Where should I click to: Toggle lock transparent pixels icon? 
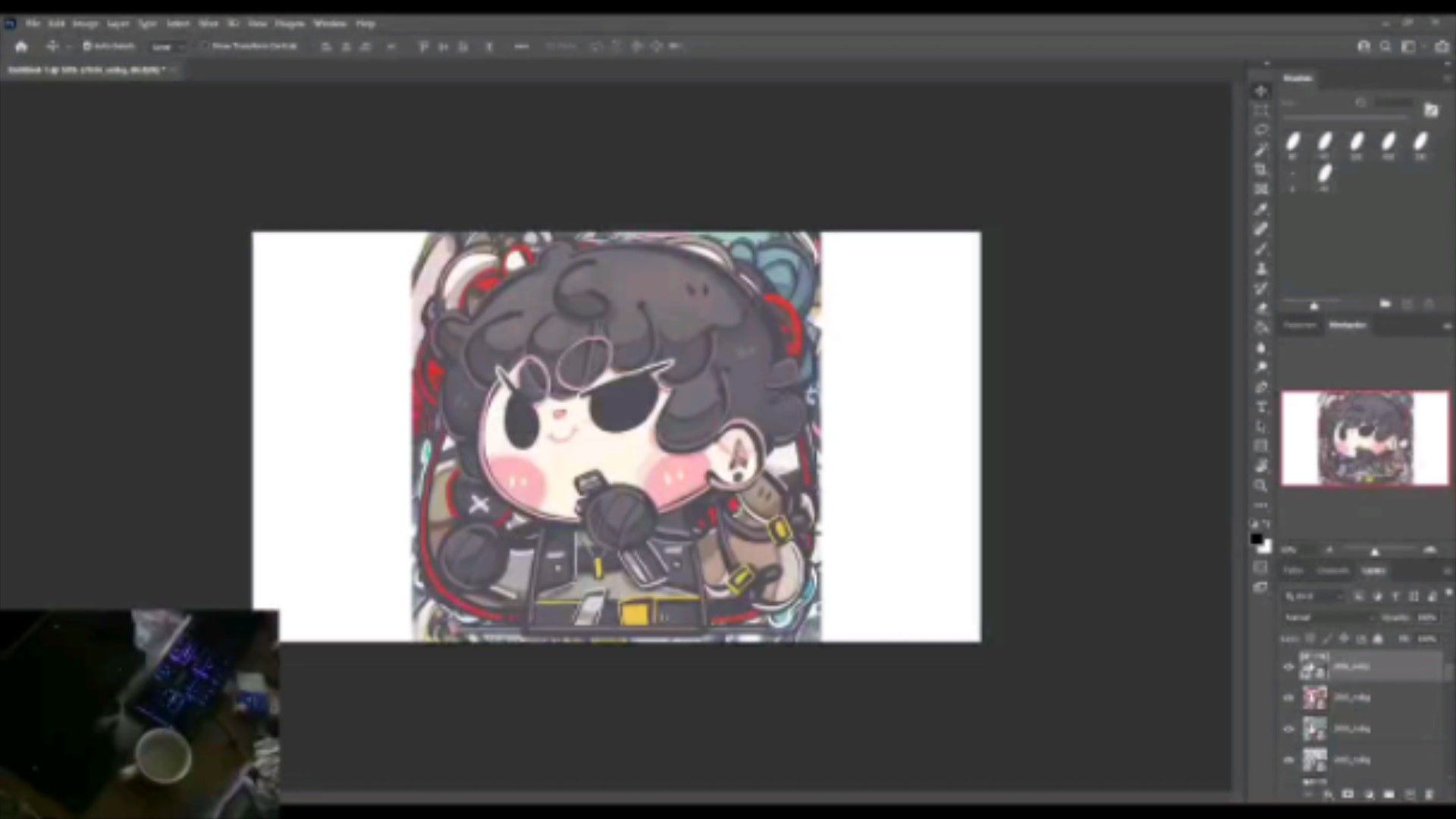(1310, 639)
